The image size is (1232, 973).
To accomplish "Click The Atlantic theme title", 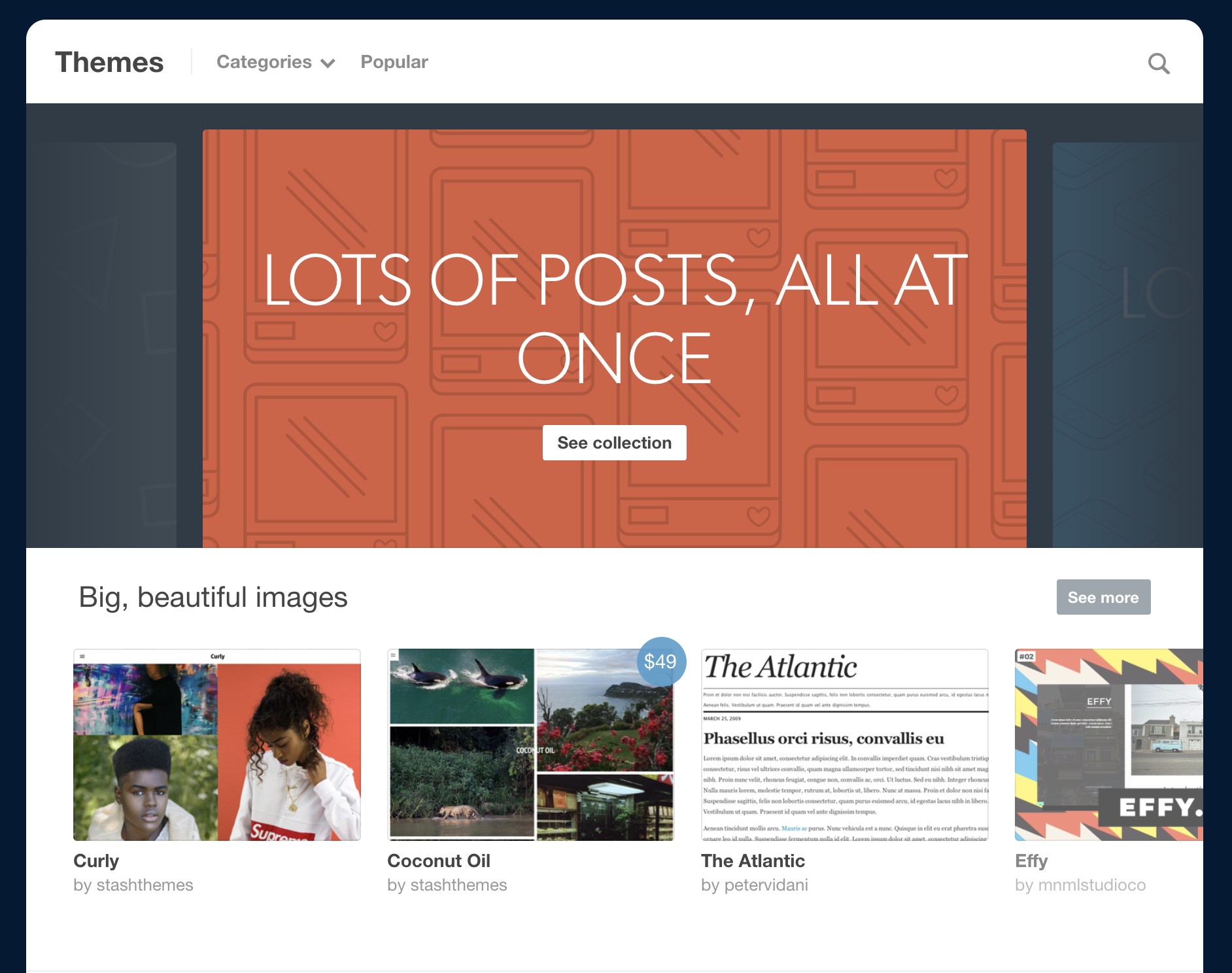I will pyautogui.click(x=753, y=861).
